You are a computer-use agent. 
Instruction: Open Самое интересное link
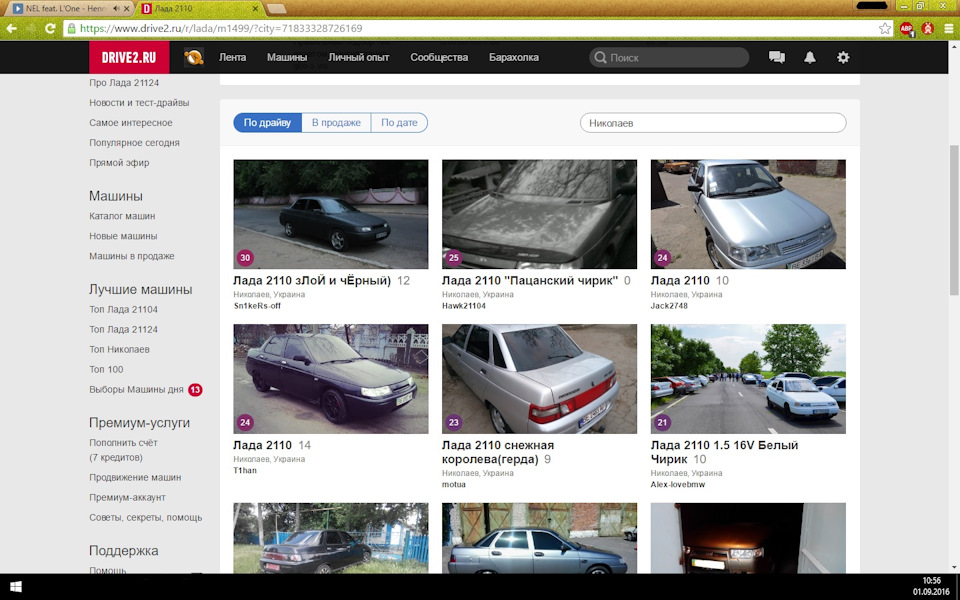click(131, 122)
